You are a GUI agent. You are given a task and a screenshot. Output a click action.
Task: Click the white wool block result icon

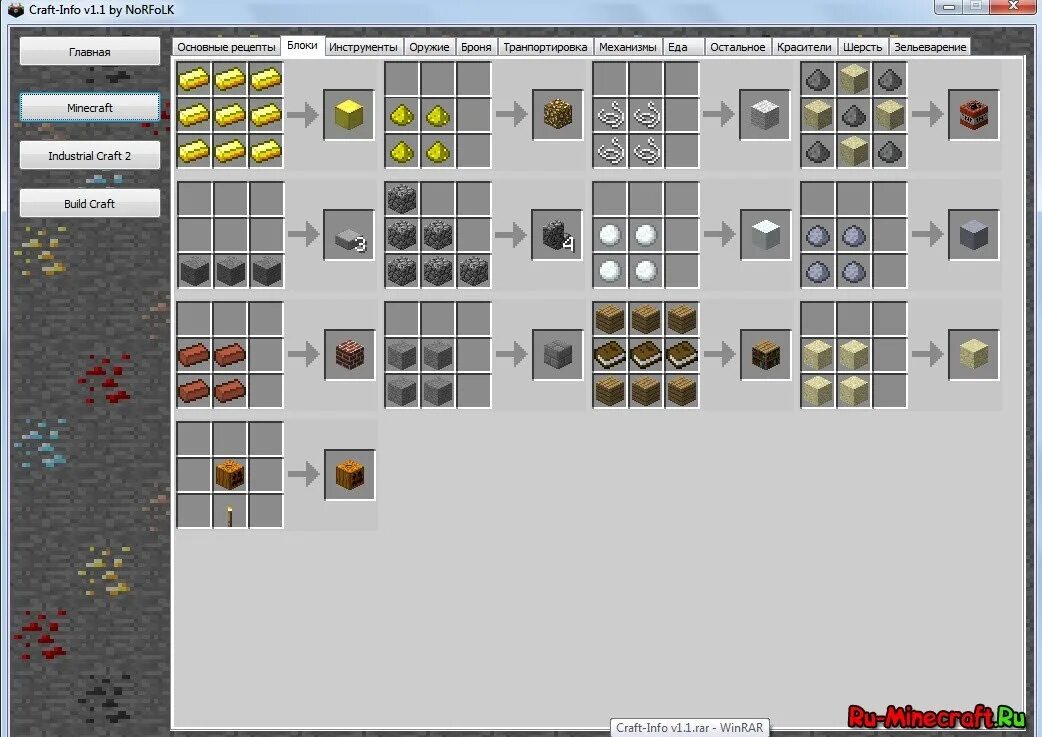[765, 115]
